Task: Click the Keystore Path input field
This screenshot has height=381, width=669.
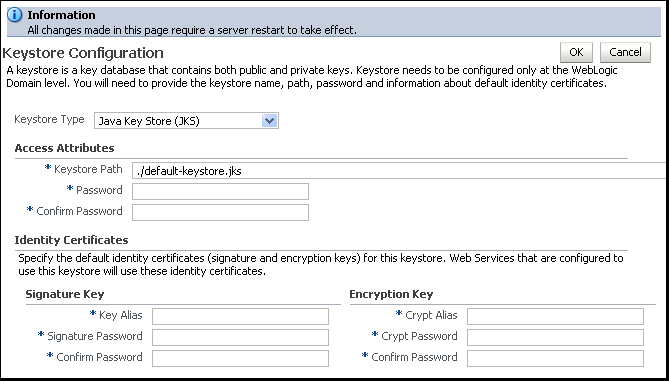Action: tap(400, 171)
